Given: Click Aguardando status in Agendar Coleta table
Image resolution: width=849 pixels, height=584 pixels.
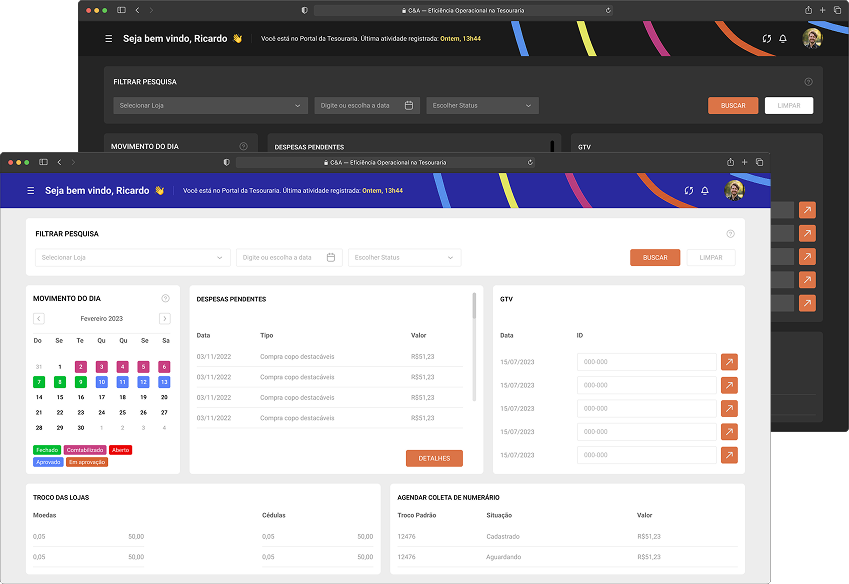Looking at the screenshot, I should tap(504, 557).
